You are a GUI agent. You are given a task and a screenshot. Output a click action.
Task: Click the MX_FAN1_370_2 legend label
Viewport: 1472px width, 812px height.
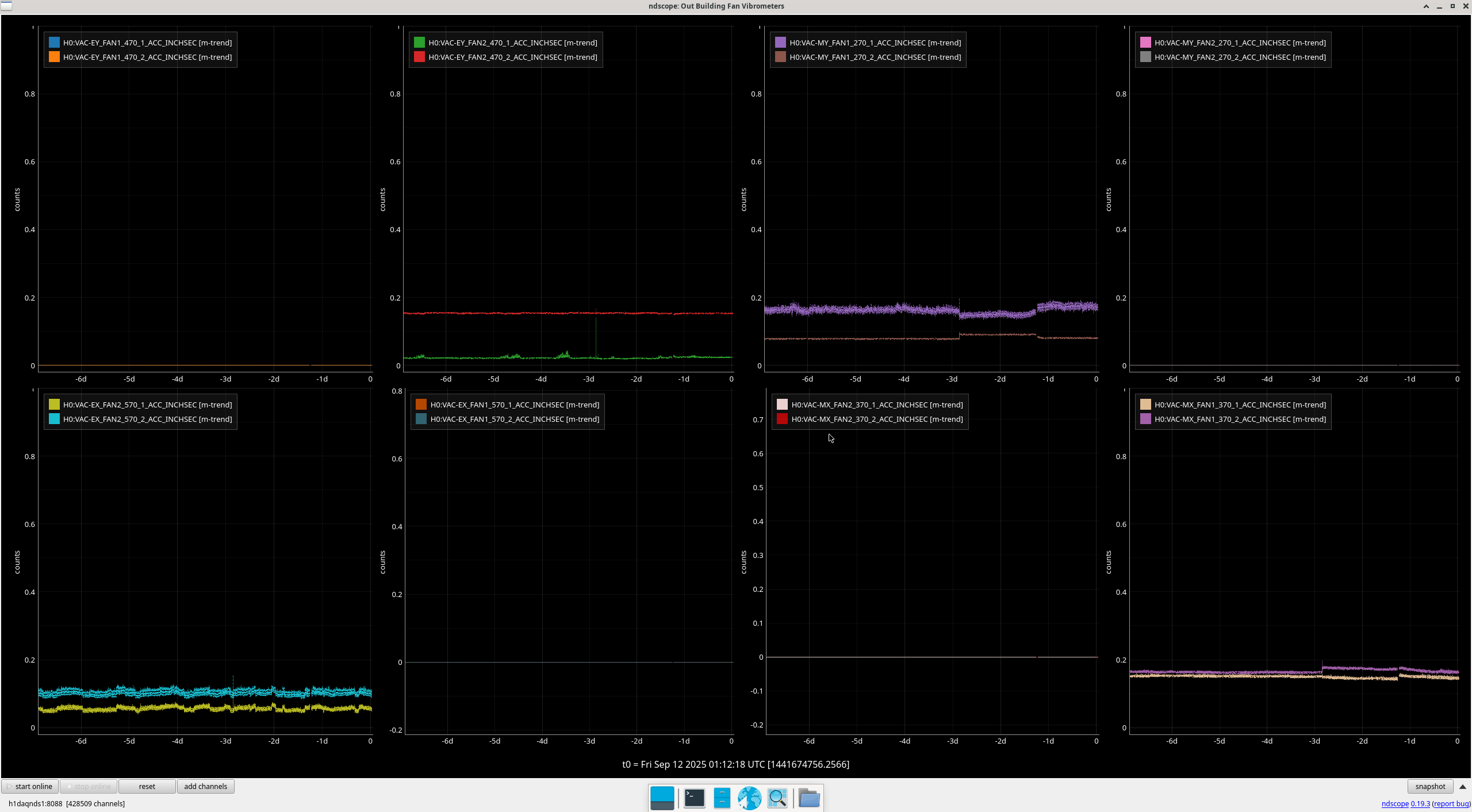1240,419
